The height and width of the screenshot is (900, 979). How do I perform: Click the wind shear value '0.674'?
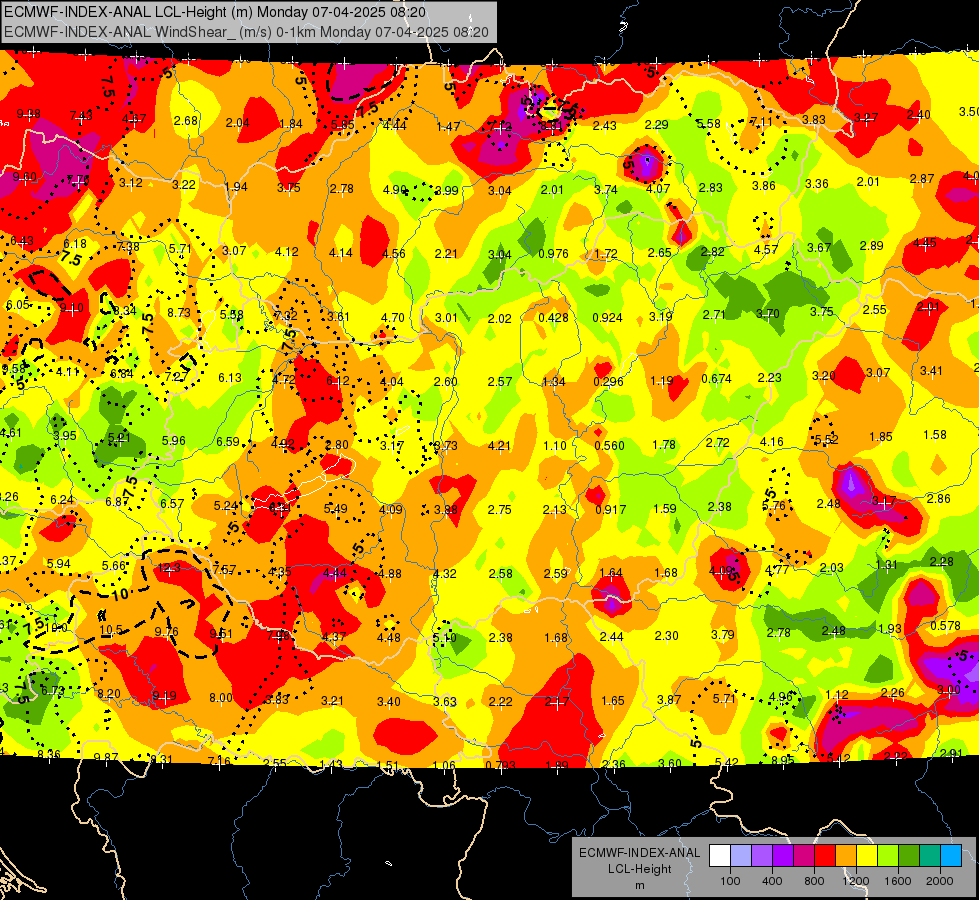716,378
